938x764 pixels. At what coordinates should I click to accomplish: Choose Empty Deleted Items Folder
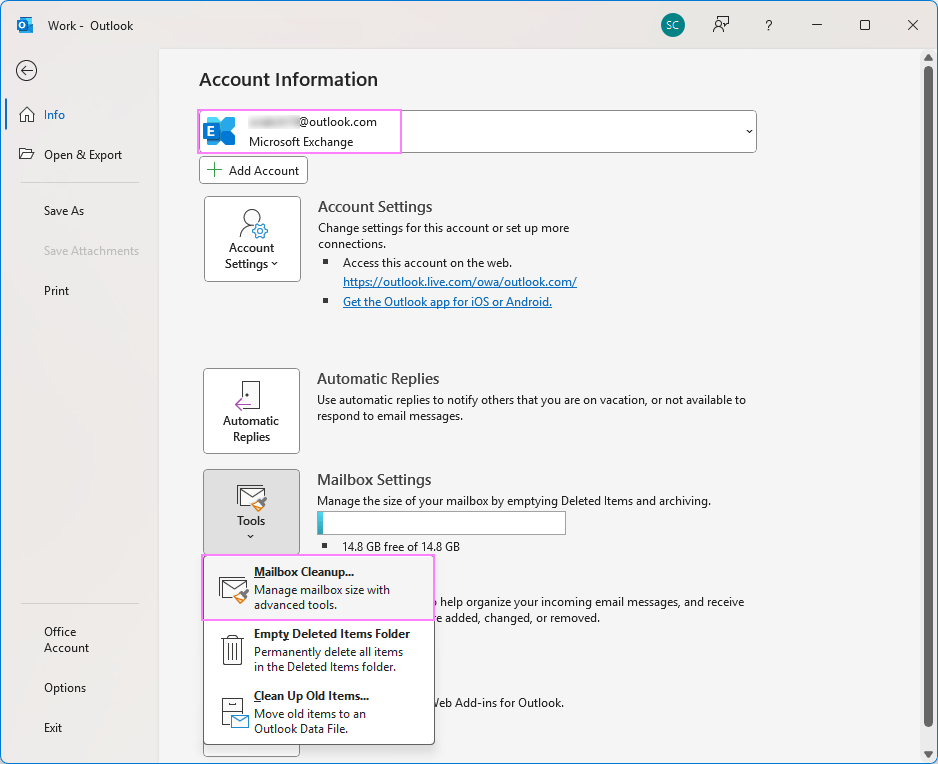pos(318,650)
